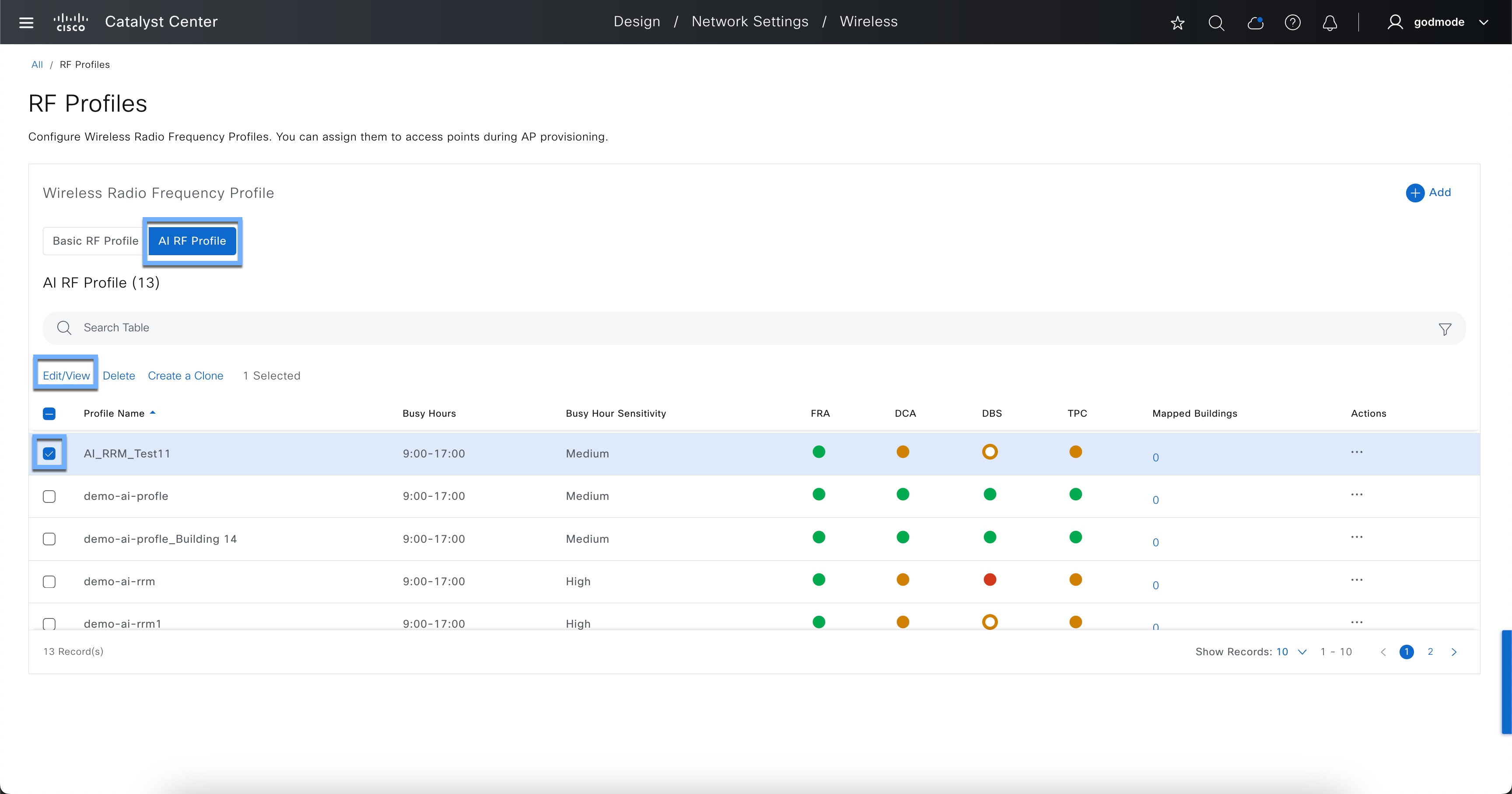Open notifications bell icon
The image size is (1512, 794).
[1330, 23]
